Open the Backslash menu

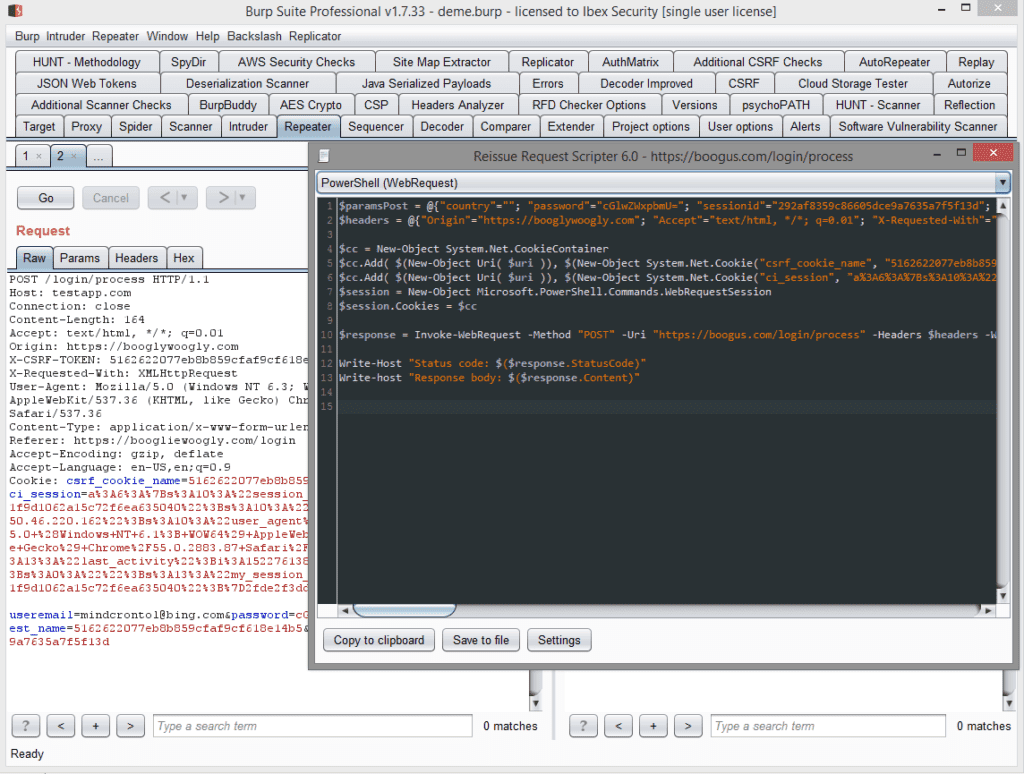[x=254, y=36]
